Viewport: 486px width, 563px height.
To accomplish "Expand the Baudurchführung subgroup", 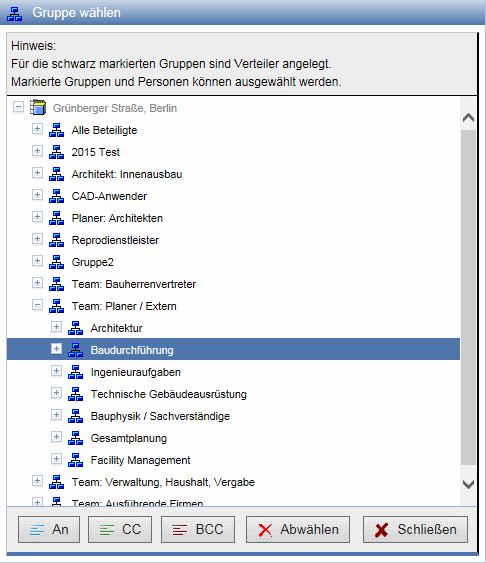I will point(56,349).
